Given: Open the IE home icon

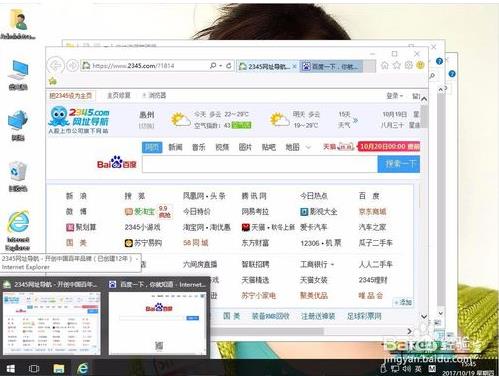Looking at the screenshot, I should [385, 65].
